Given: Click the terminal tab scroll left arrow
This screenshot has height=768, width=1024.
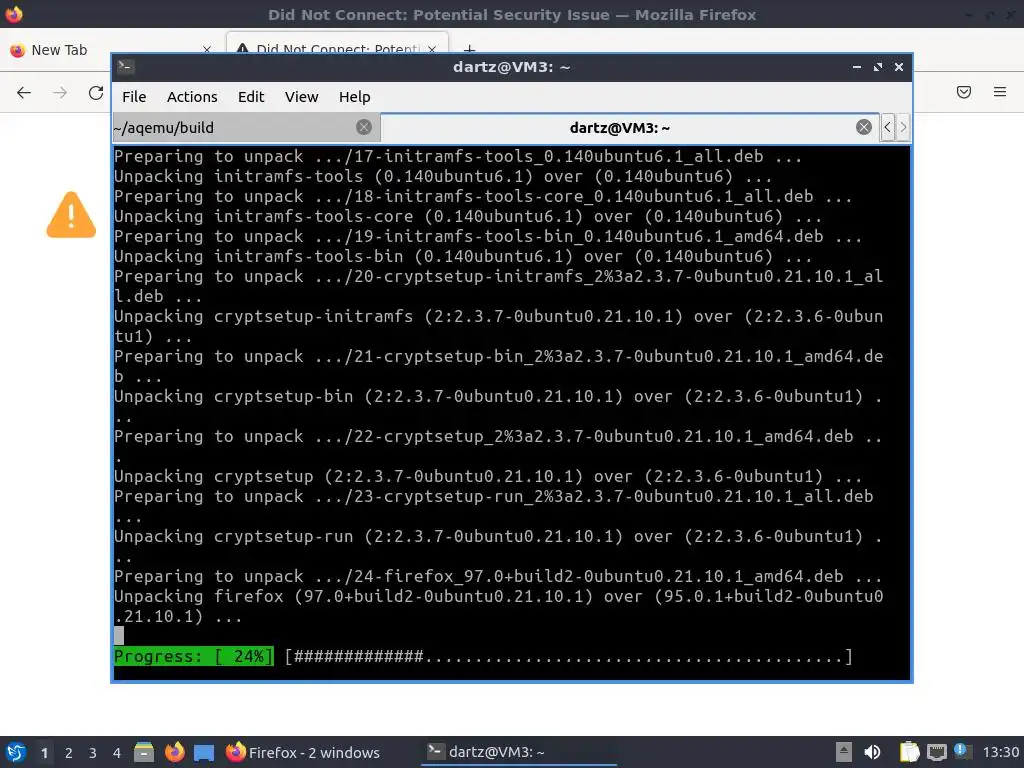Looking at the screenshot, I should coord(887,127).
